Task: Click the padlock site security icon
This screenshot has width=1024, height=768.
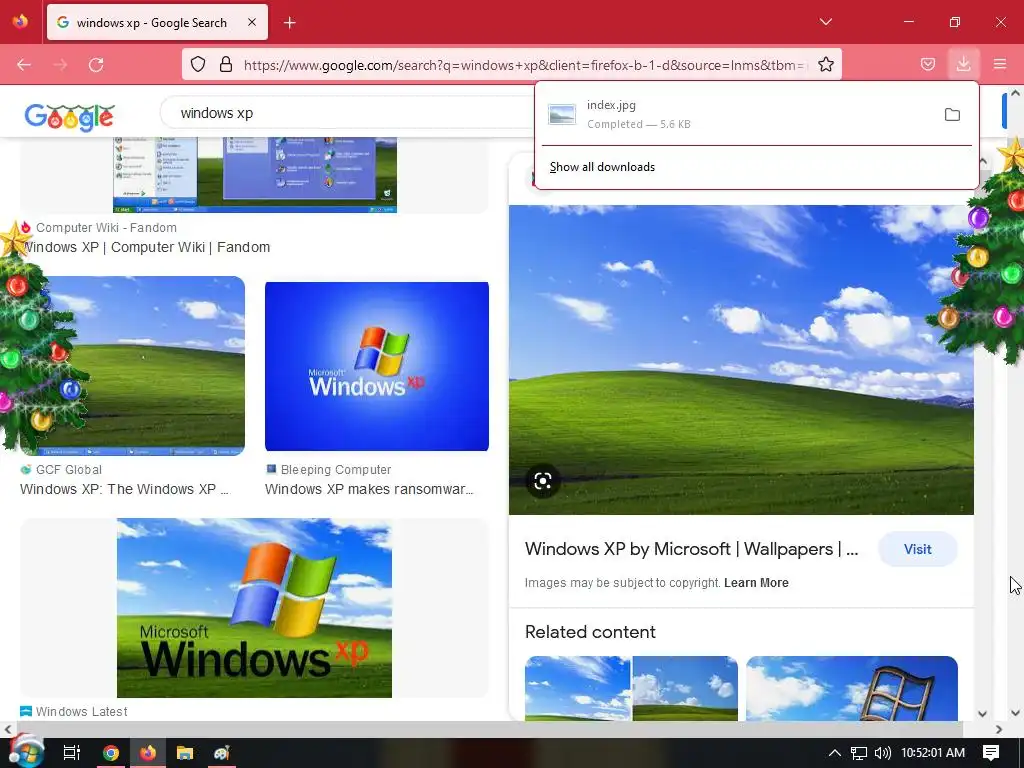Action: tap(226, 65)
